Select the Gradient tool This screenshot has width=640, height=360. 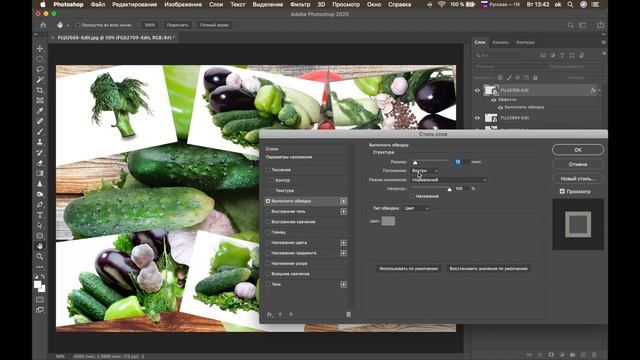tap(40, 173)
